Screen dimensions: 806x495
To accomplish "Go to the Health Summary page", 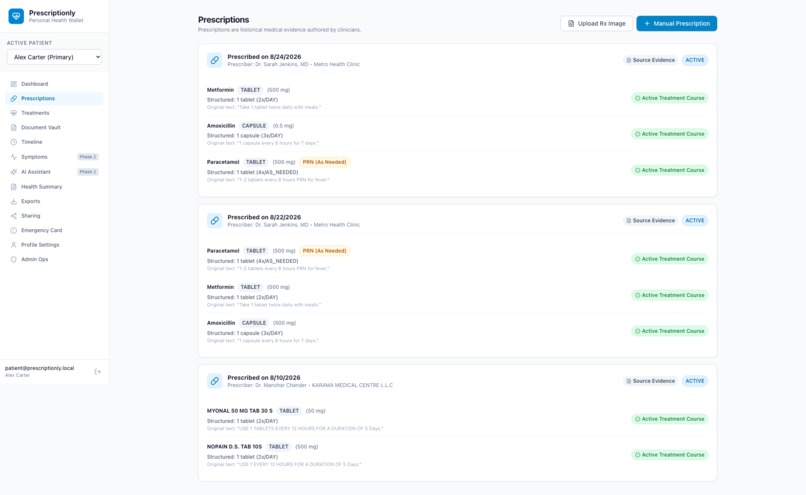I will pos(54,187).
